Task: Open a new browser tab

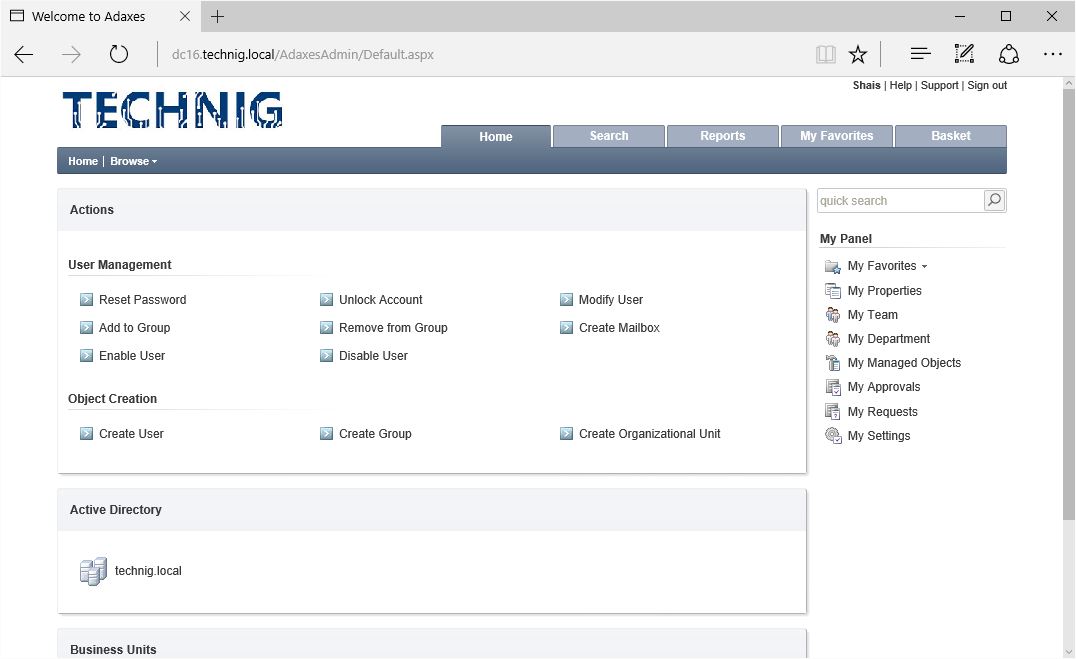Action: (x=218, y=16)
